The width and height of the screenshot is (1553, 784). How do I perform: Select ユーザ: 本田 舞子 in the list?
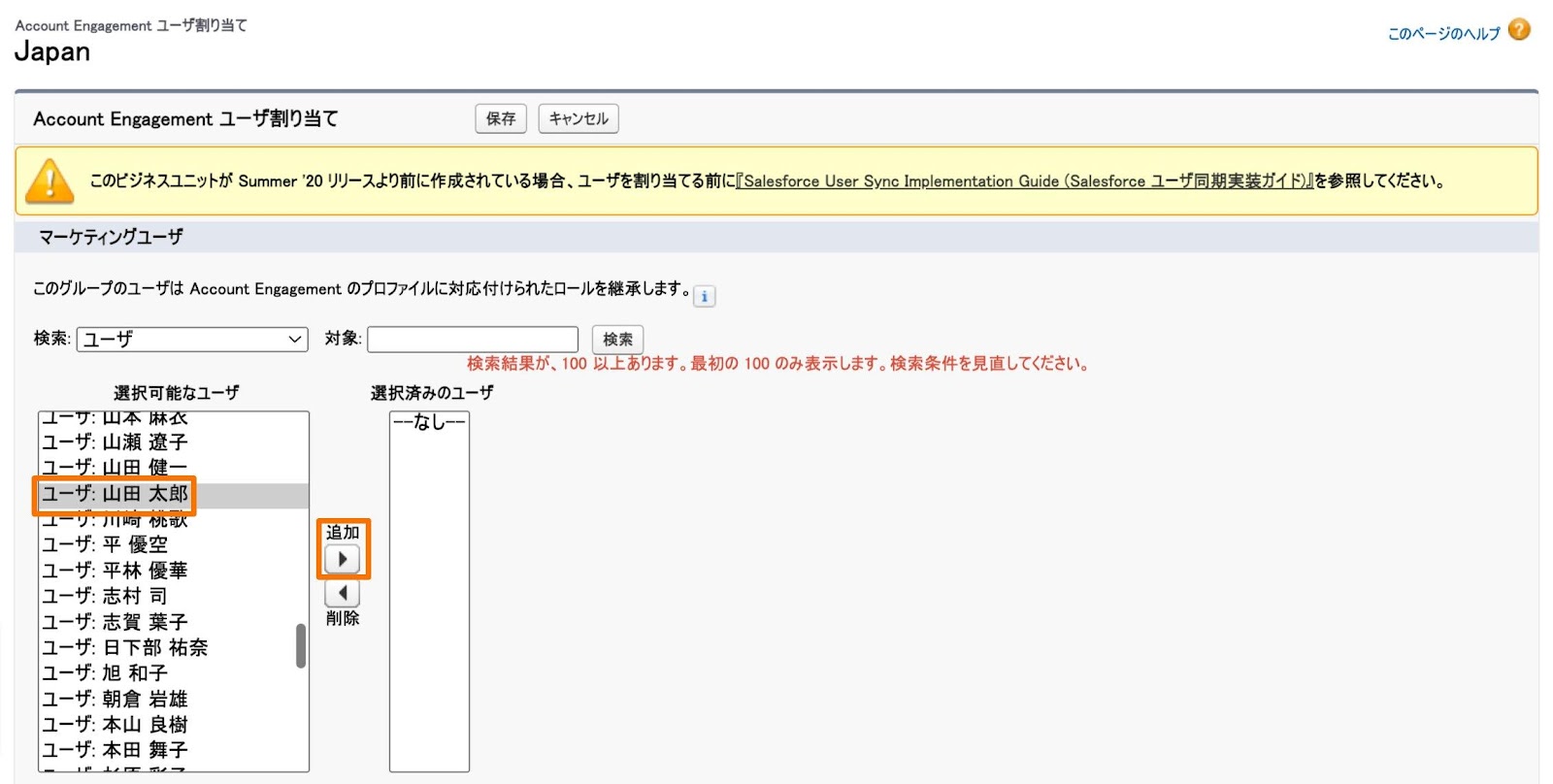173,750
